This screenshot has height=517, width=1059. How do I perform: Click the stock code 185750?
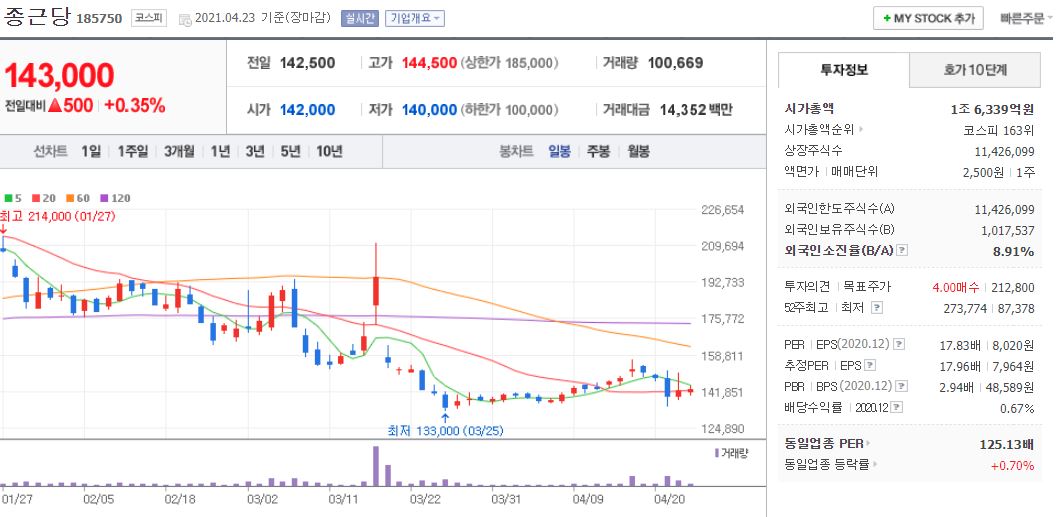point(99,18)
